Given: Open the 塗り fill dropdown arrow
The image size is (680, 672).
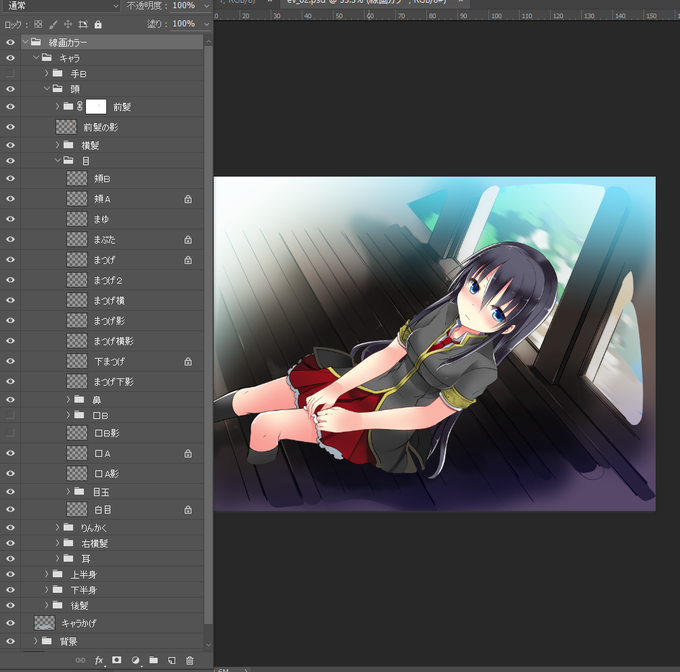Looking at the screenshot, I should coord(206,24).
